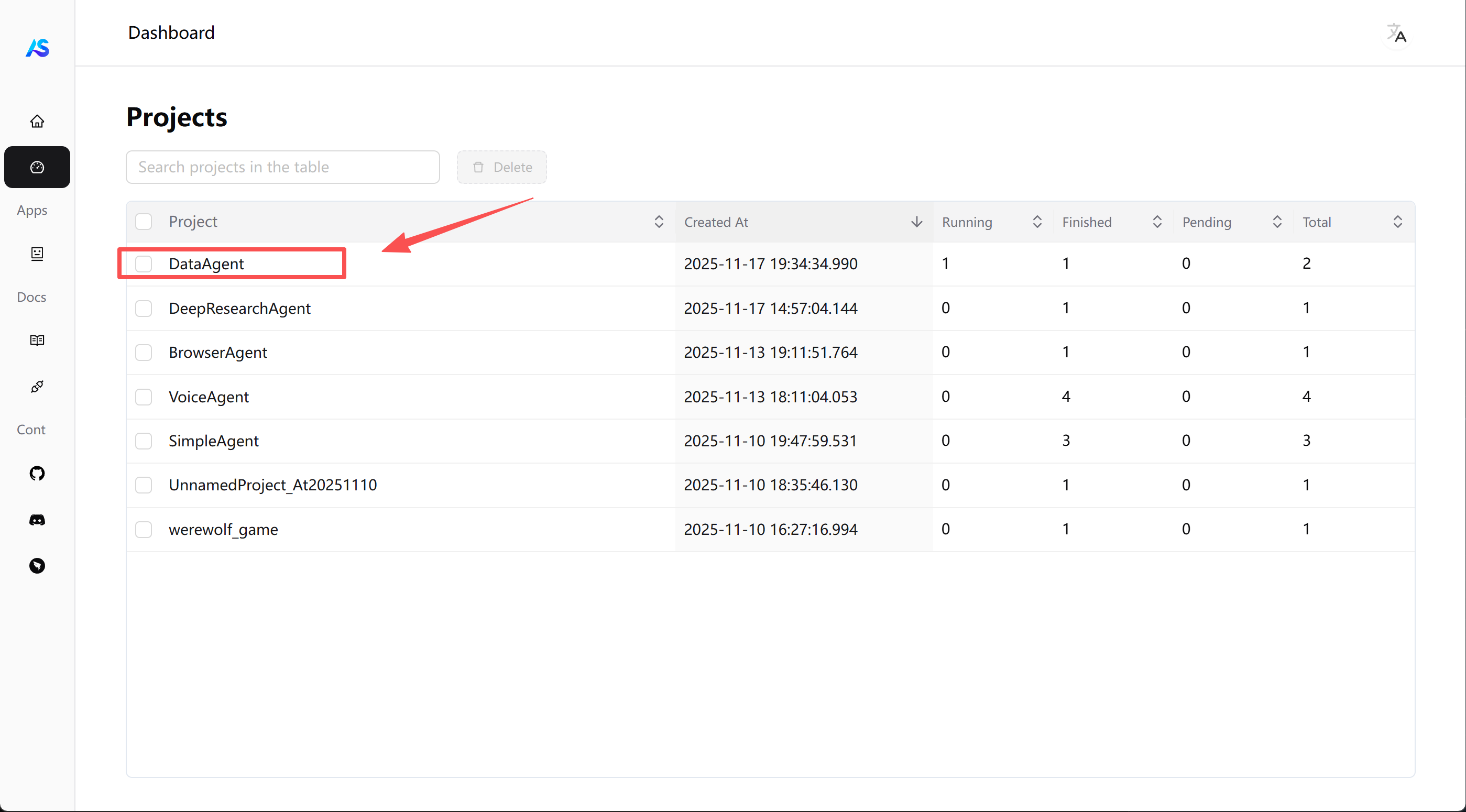Check the DataAgent row checkbox
The height and width of the screenshot is (812, 1466).
144,264
